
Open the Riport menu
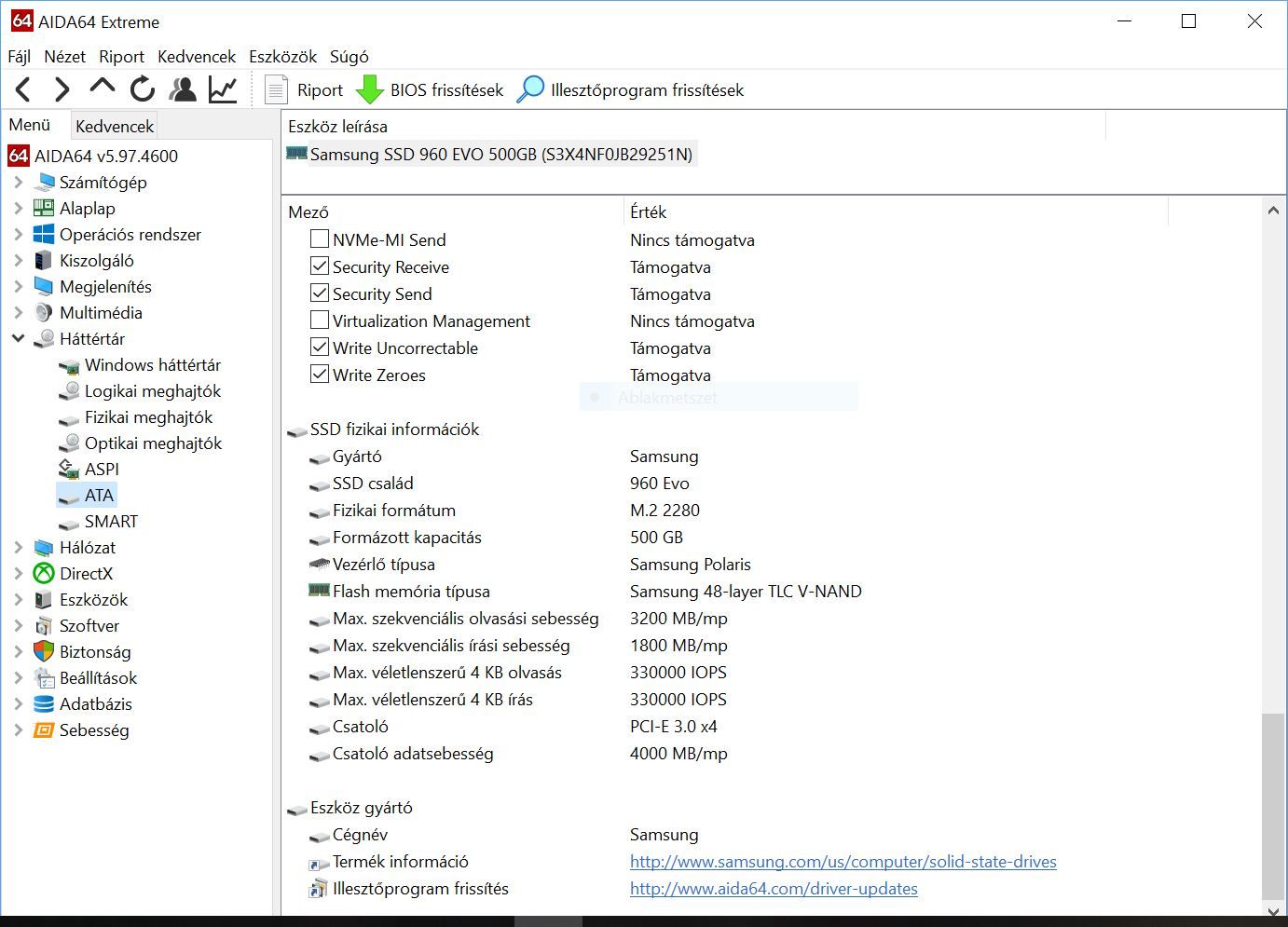(x=121, y=57)
